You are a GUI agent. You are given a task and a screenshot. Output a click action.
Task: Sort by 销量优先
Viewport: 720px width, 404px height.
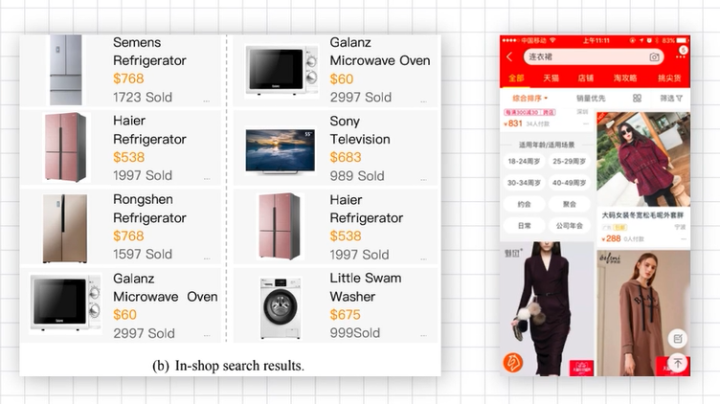coord(591,98)
